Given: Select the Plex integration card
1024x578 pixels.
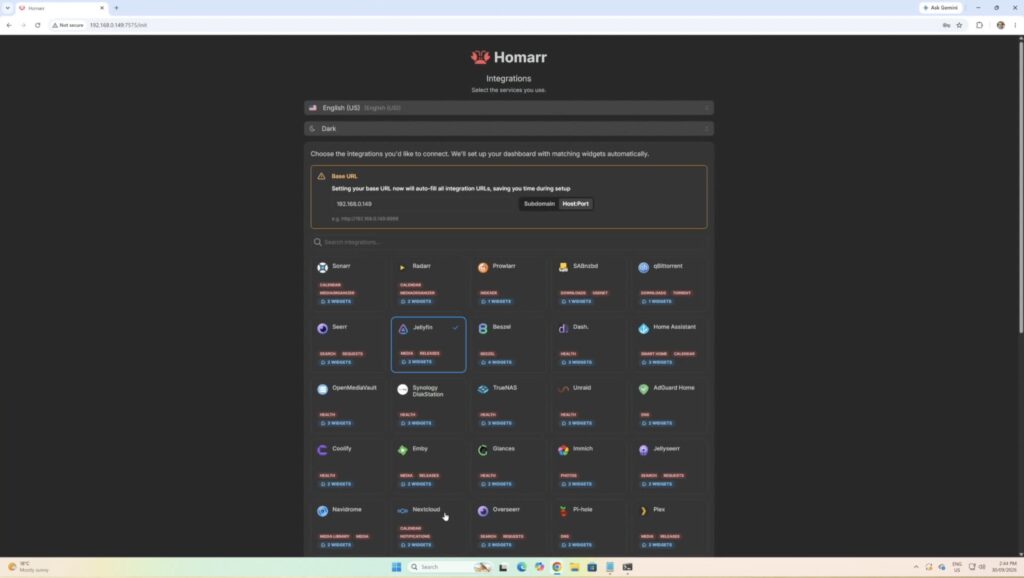Looking at the screenshot, I should (x=669, y=527).
